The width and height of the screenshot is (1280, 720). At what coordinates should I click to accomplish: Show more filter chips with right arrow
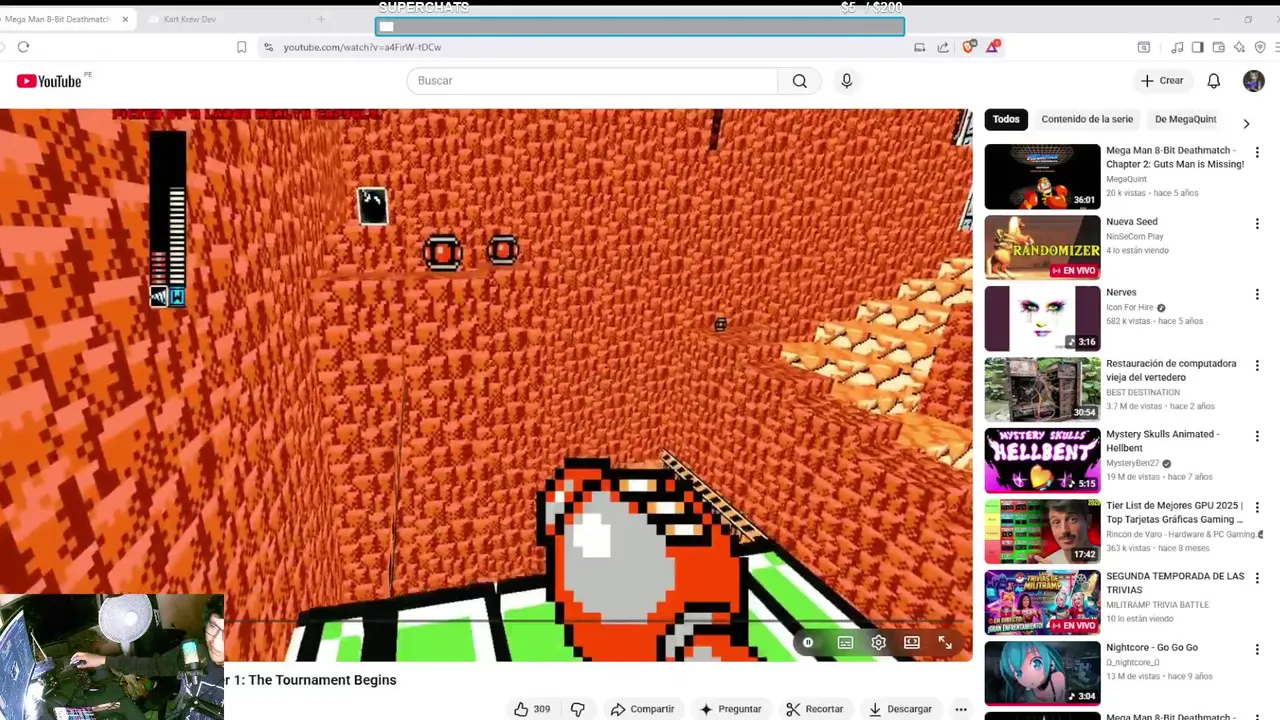coord(1246,123)
